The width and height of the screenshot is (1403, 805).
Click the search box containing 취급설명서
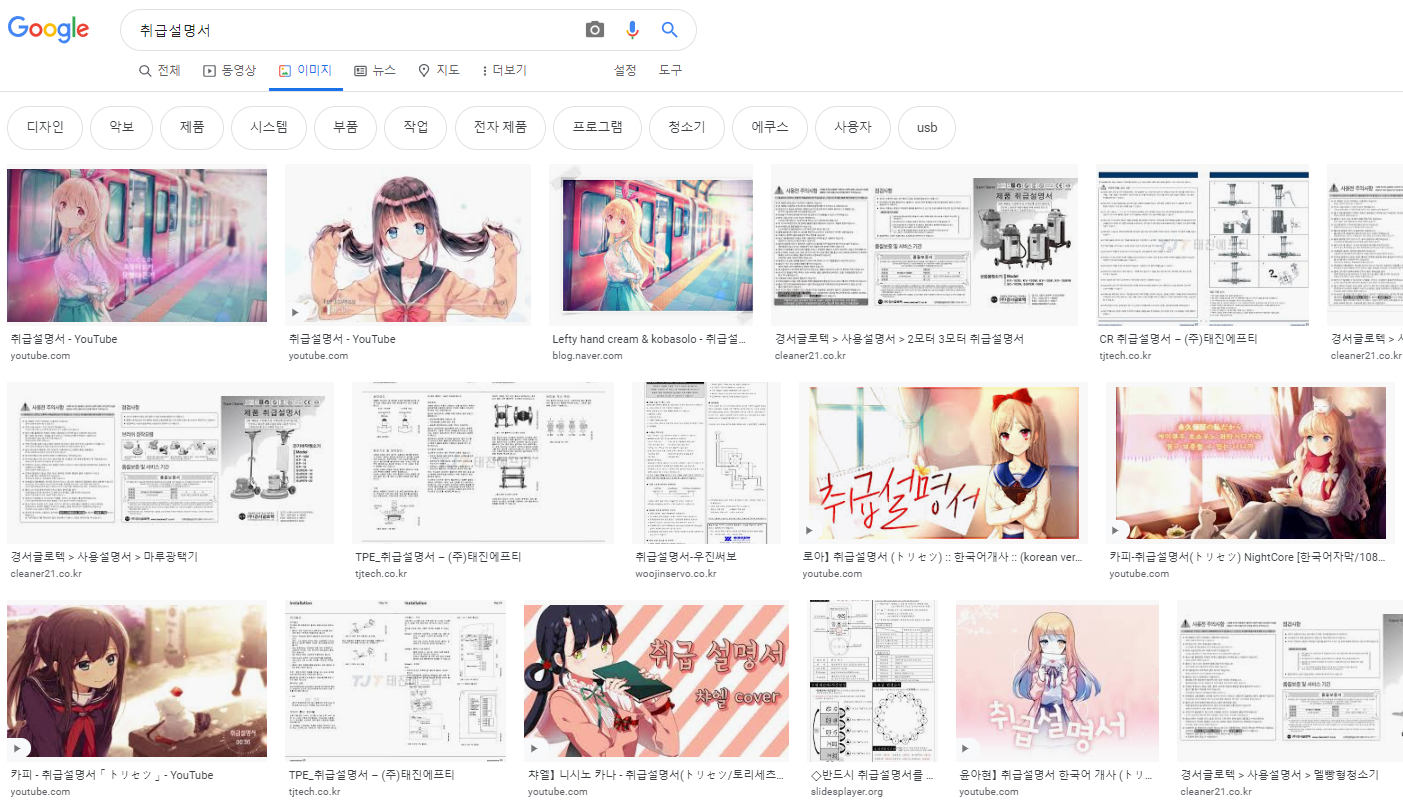click(x=408, y=30)
